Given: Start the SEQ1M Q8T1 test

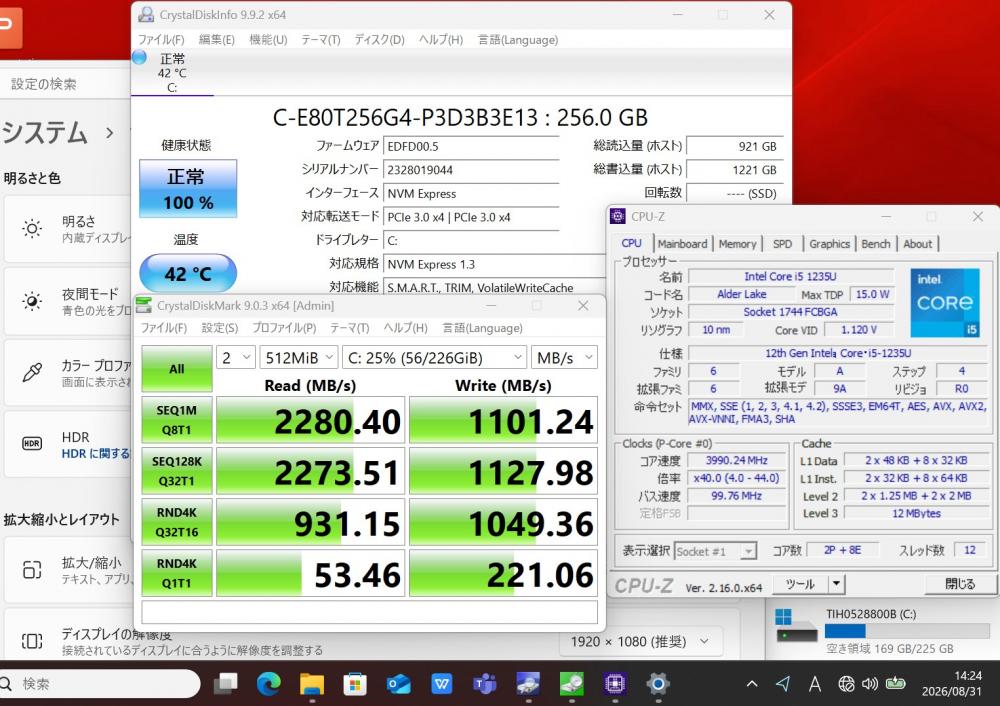Looking at the screenshot, I should tap(177, 420).
